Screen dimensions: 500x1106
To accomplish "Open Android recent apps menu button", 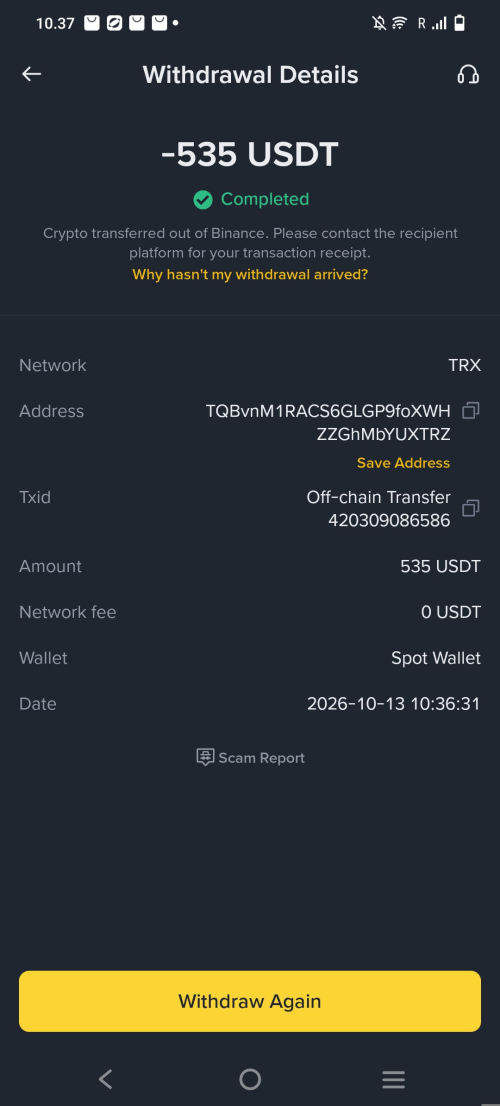I will point(394,1078).
